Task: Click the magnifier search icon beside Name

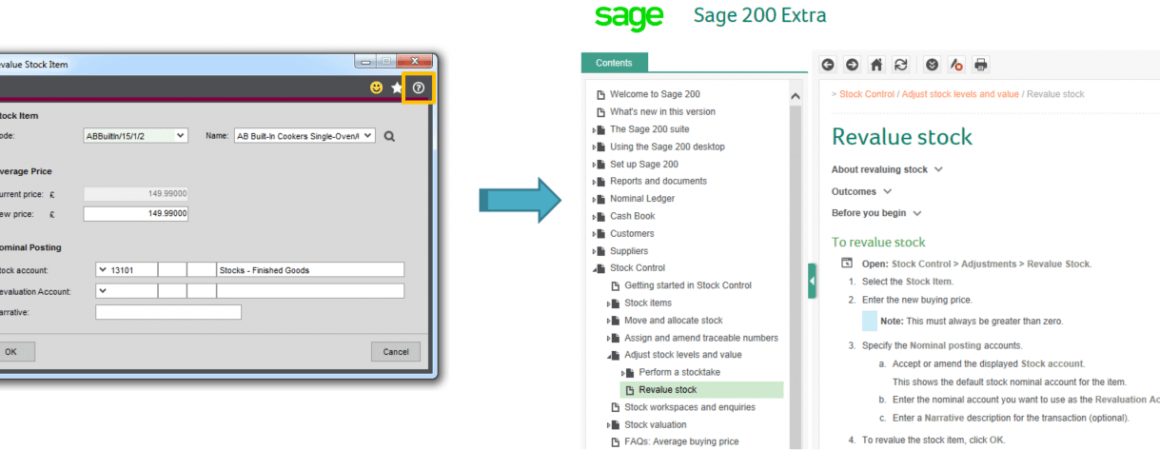Action: pos(390,136)
